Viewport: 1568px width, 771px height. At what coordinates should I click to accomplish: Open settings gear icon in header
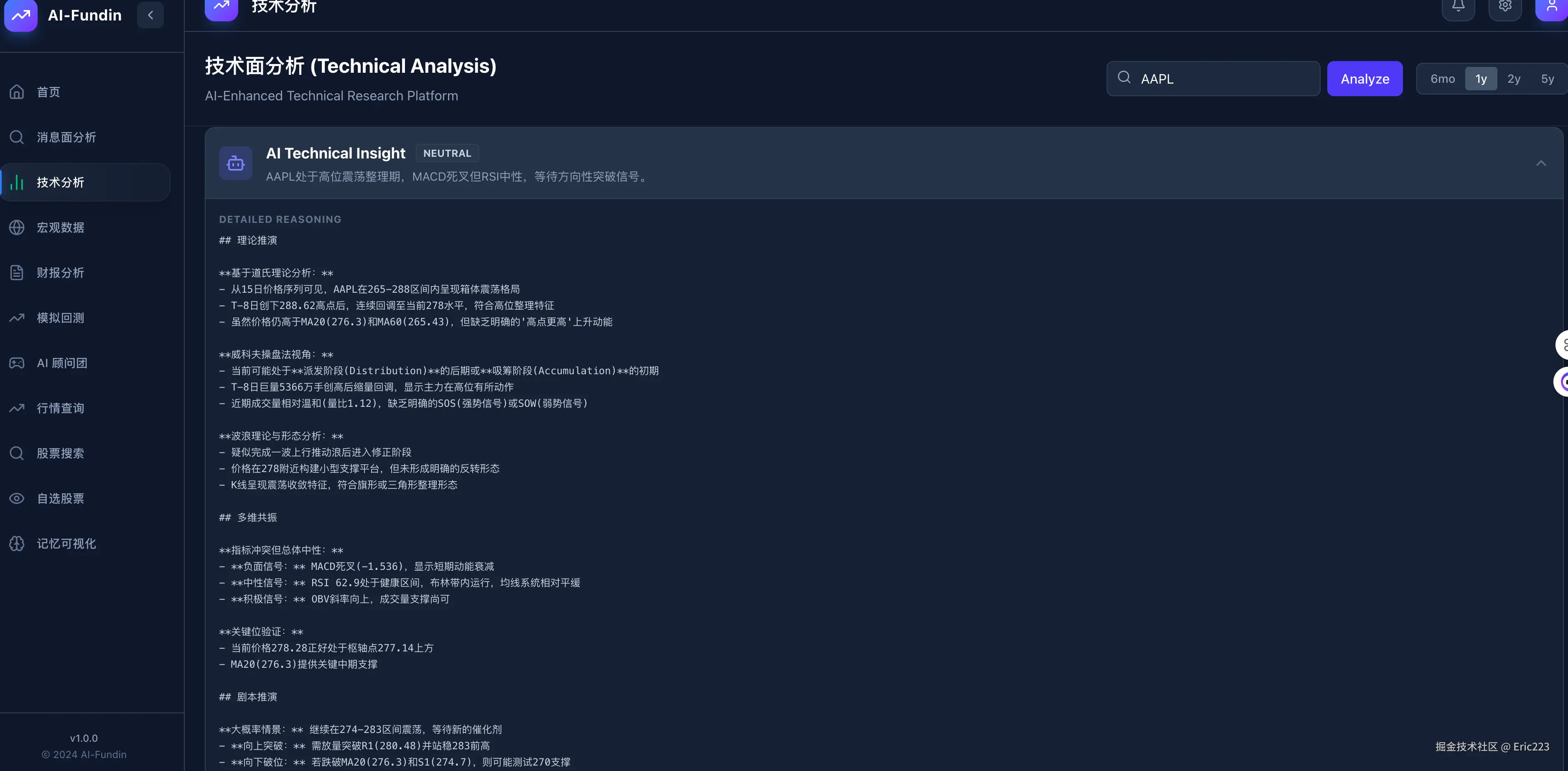tap(1505, 6)
